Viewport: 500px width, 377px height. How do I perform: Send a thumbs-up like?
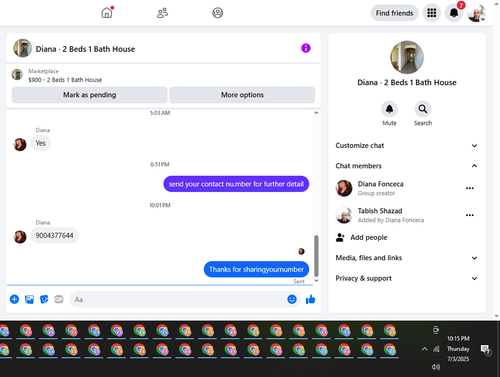(x=310, y=299)
